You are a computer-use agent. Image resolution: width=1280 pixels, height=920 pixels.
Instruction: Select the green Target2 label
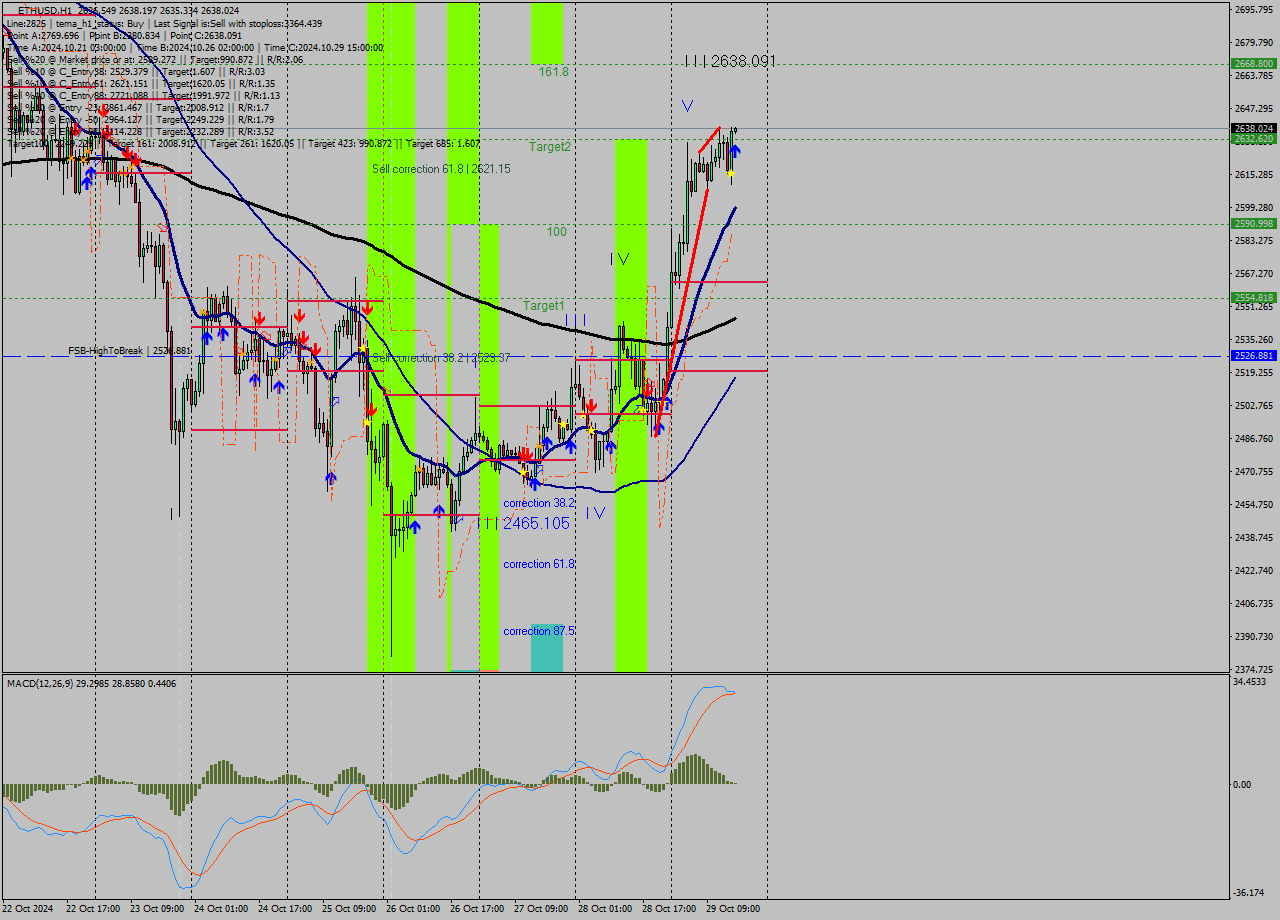coord(550,146)
